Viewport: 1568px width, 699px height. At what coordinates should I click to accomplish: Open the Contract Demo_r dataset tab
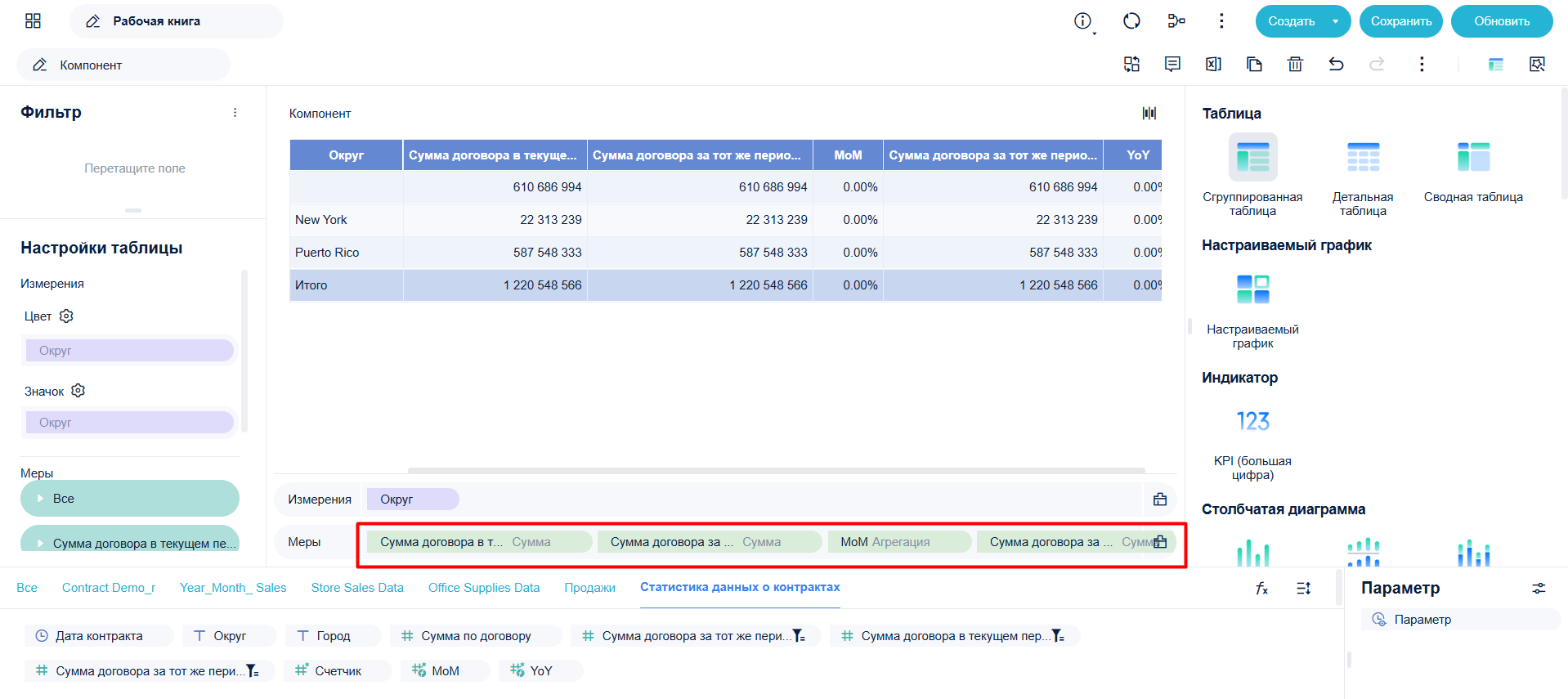[109, 588]
